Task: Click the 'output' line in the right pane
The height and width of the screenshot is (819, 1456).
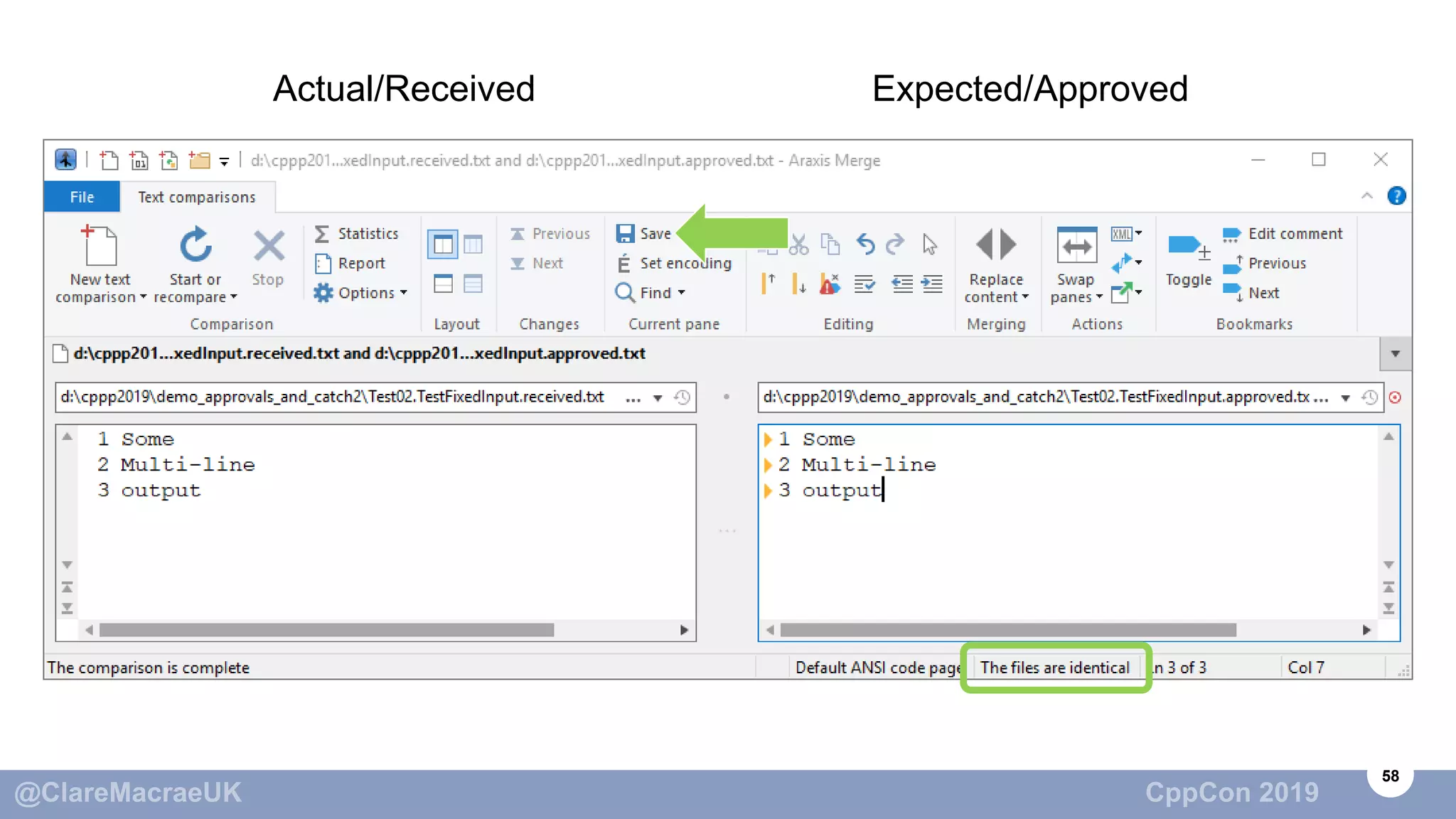Action: (x=842, y=491)
